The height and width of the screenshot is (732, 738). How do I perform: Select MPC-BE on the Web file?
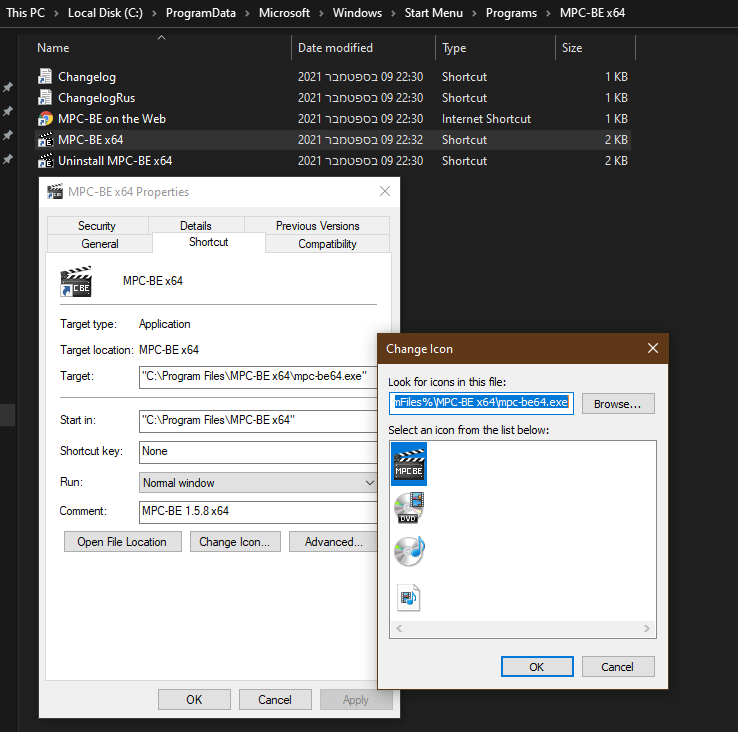click(112, 119)
